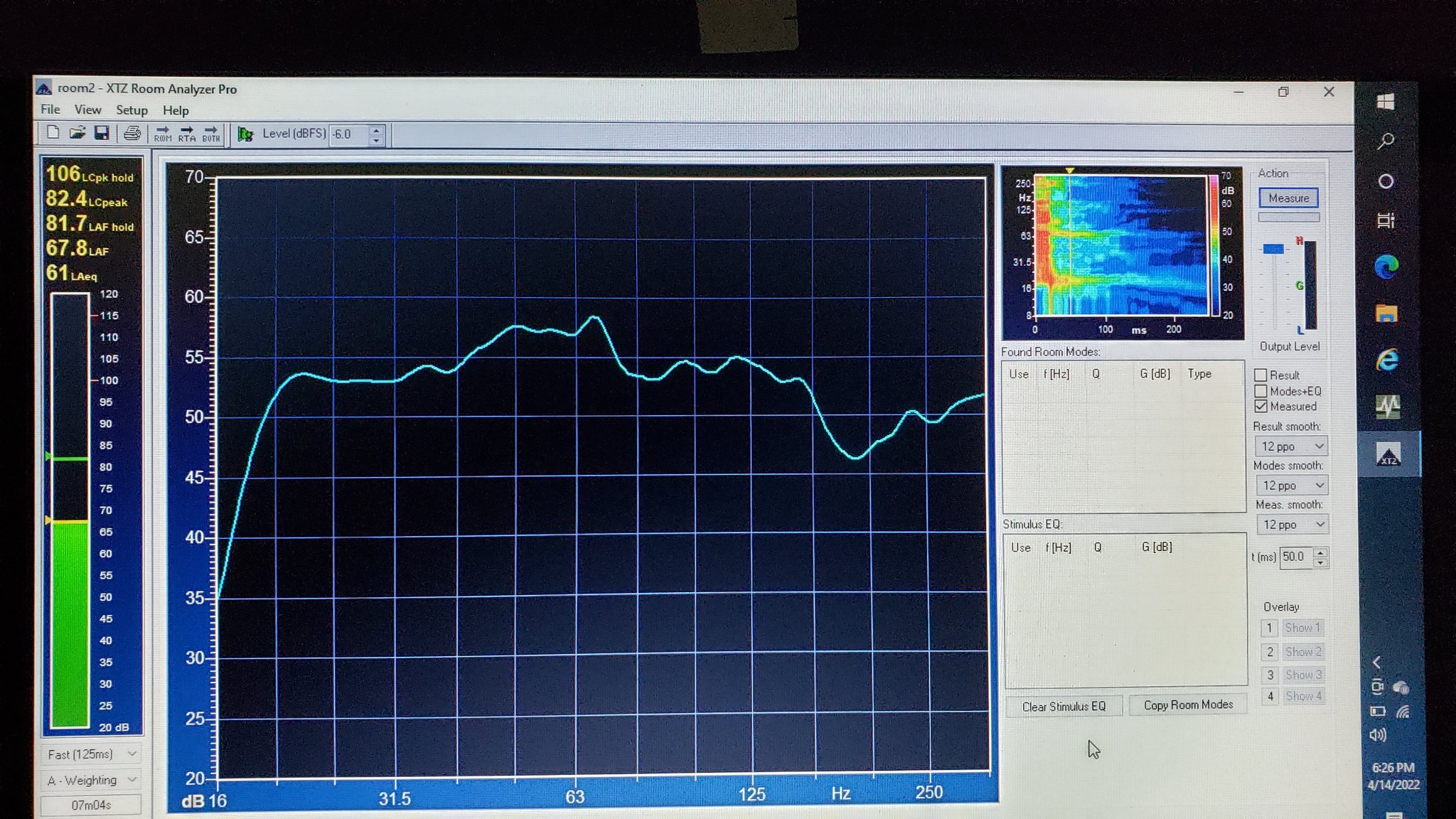The height and width of the screenshot is (819, 1456).
Task: Open Windows search from taskbar
Action: 1386,141
